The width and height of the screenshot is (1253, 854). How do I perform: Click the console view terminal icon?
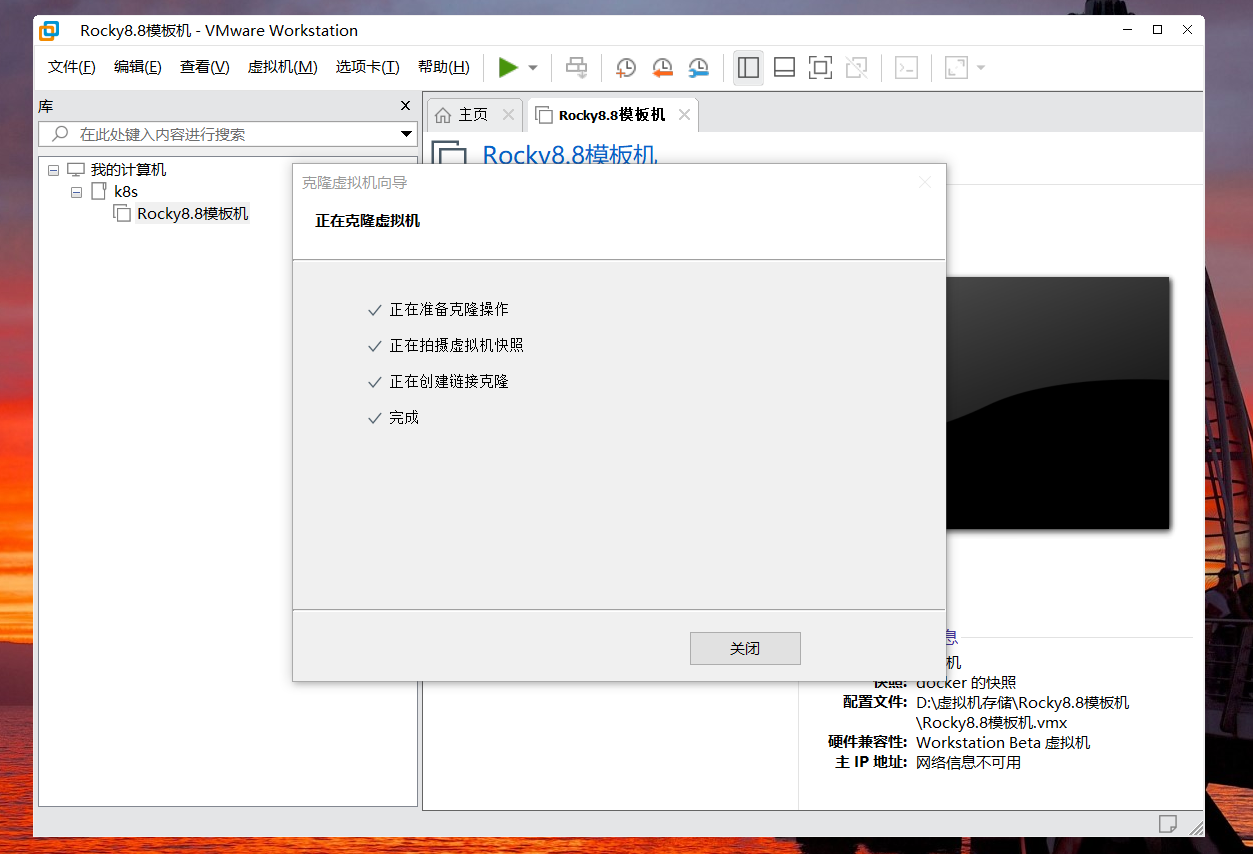(906, 67)
